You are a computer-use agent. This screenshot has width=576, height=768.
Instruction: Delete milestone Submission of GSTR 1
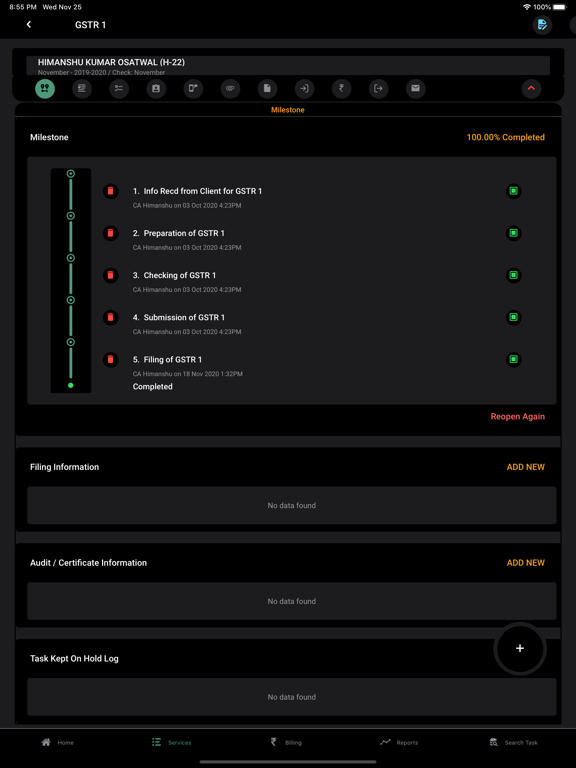pyautogui.click(x=111, y=317)
